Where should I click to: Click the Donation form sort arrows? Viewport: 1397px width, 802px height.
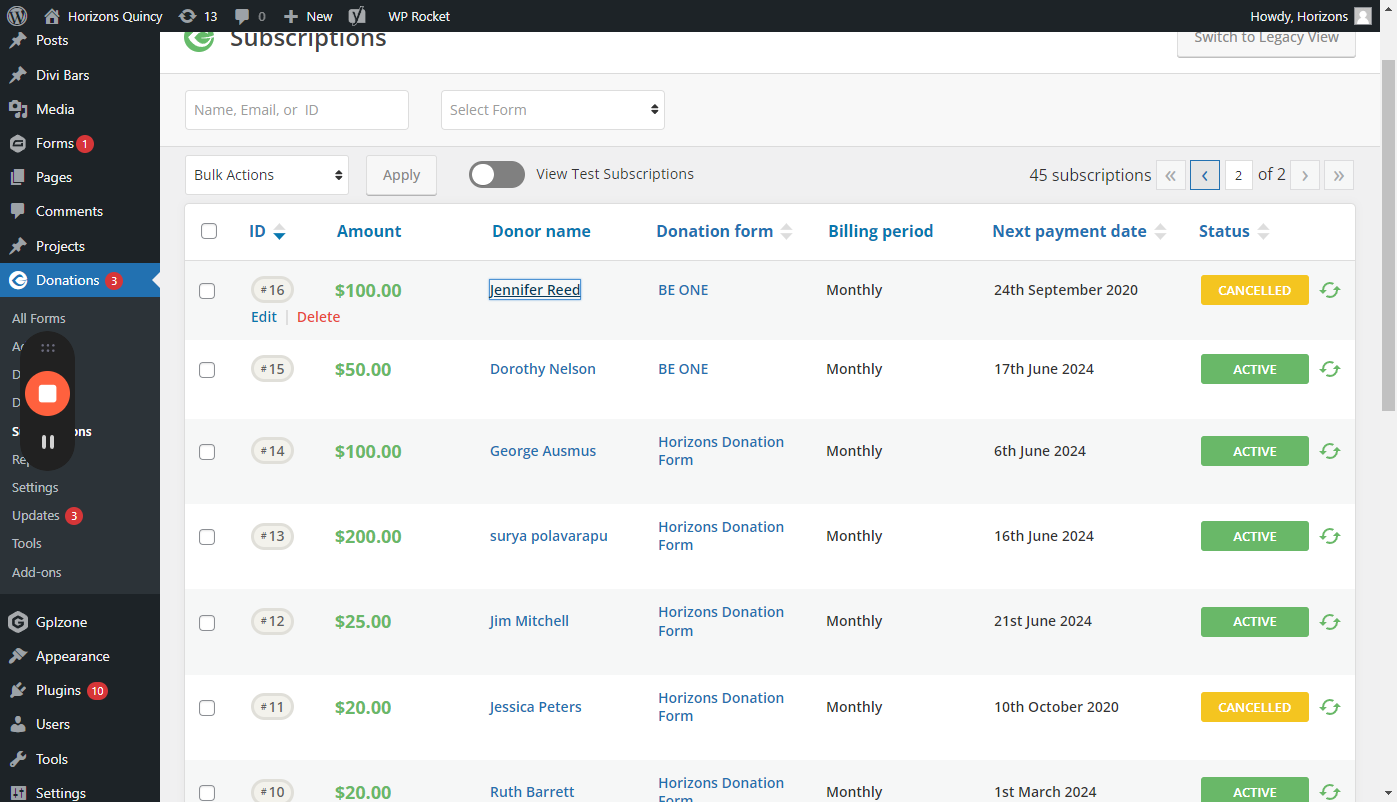786,232
